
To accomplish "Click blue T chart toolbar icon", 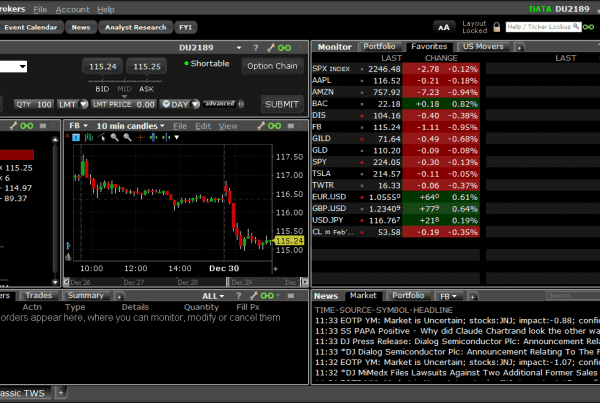I will 76,137.
